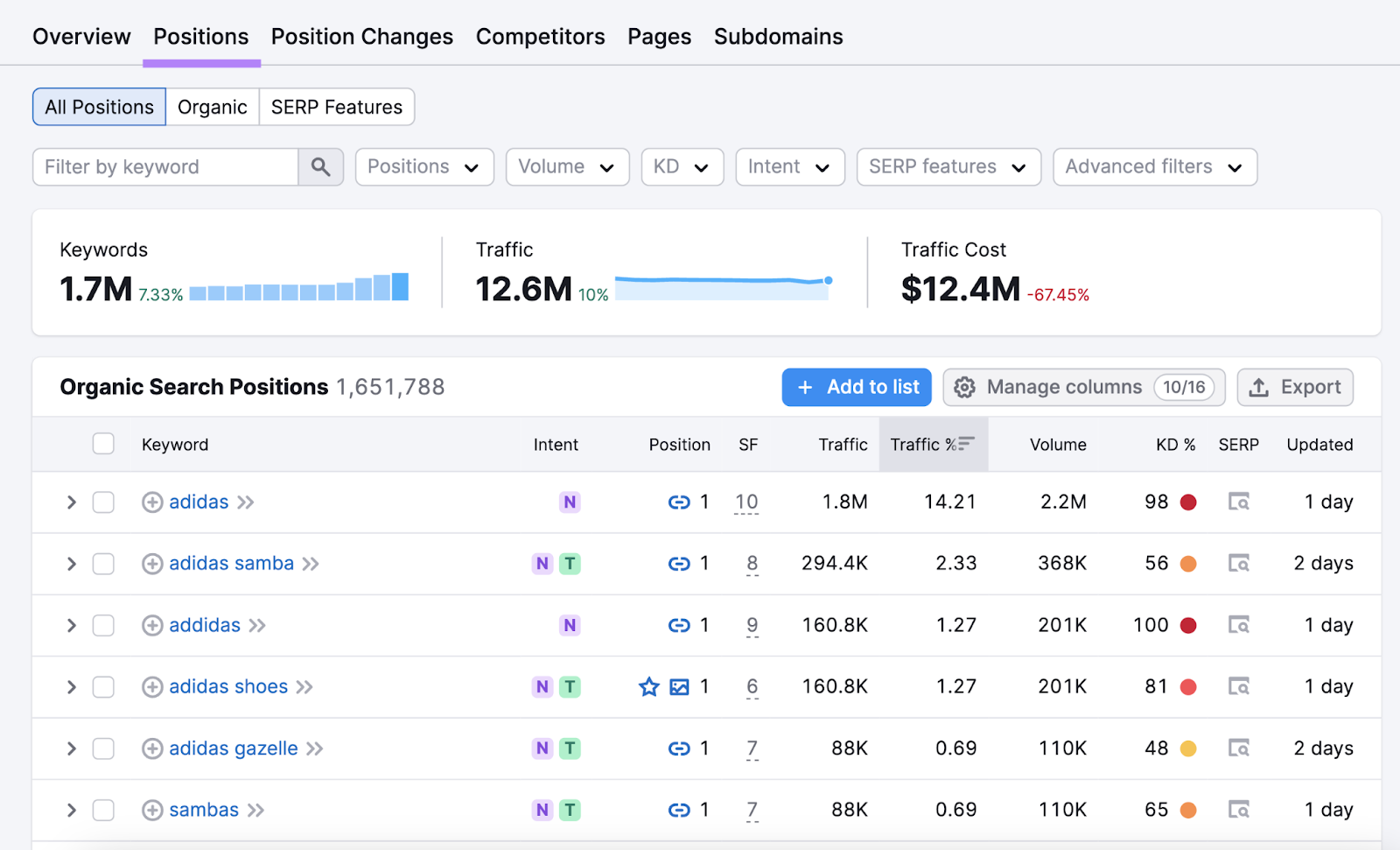Click inside the Filter by keyword field
Screen dimensions: 1400x850
click(x=166, y=166)
